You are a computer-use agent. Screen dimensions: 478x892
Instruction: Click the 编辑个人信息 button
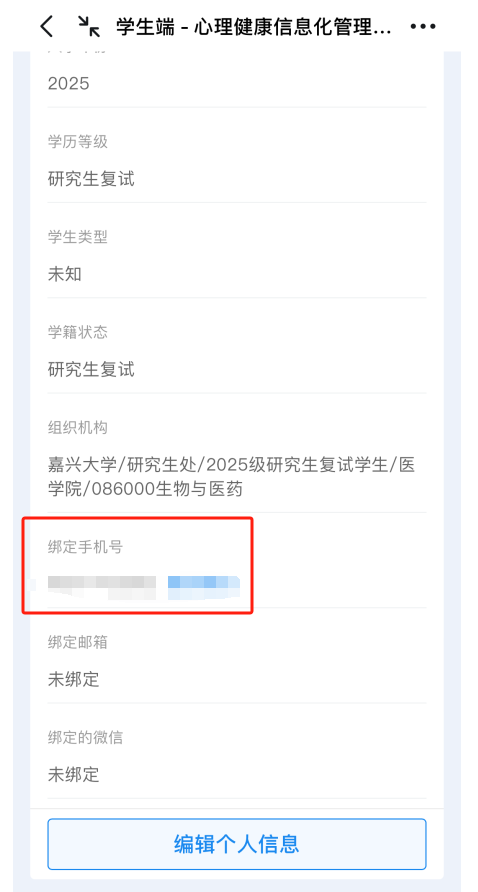(x=237, y=844)
